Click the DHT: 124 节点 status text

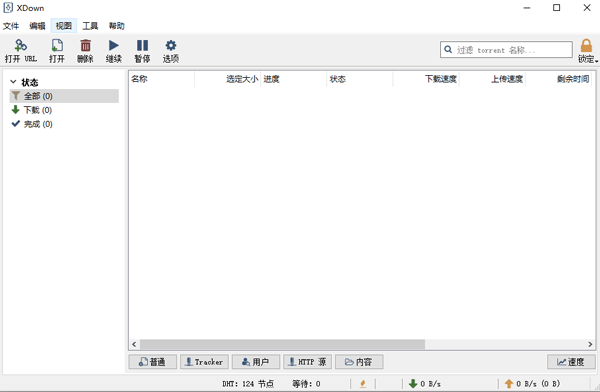(248, 384)
